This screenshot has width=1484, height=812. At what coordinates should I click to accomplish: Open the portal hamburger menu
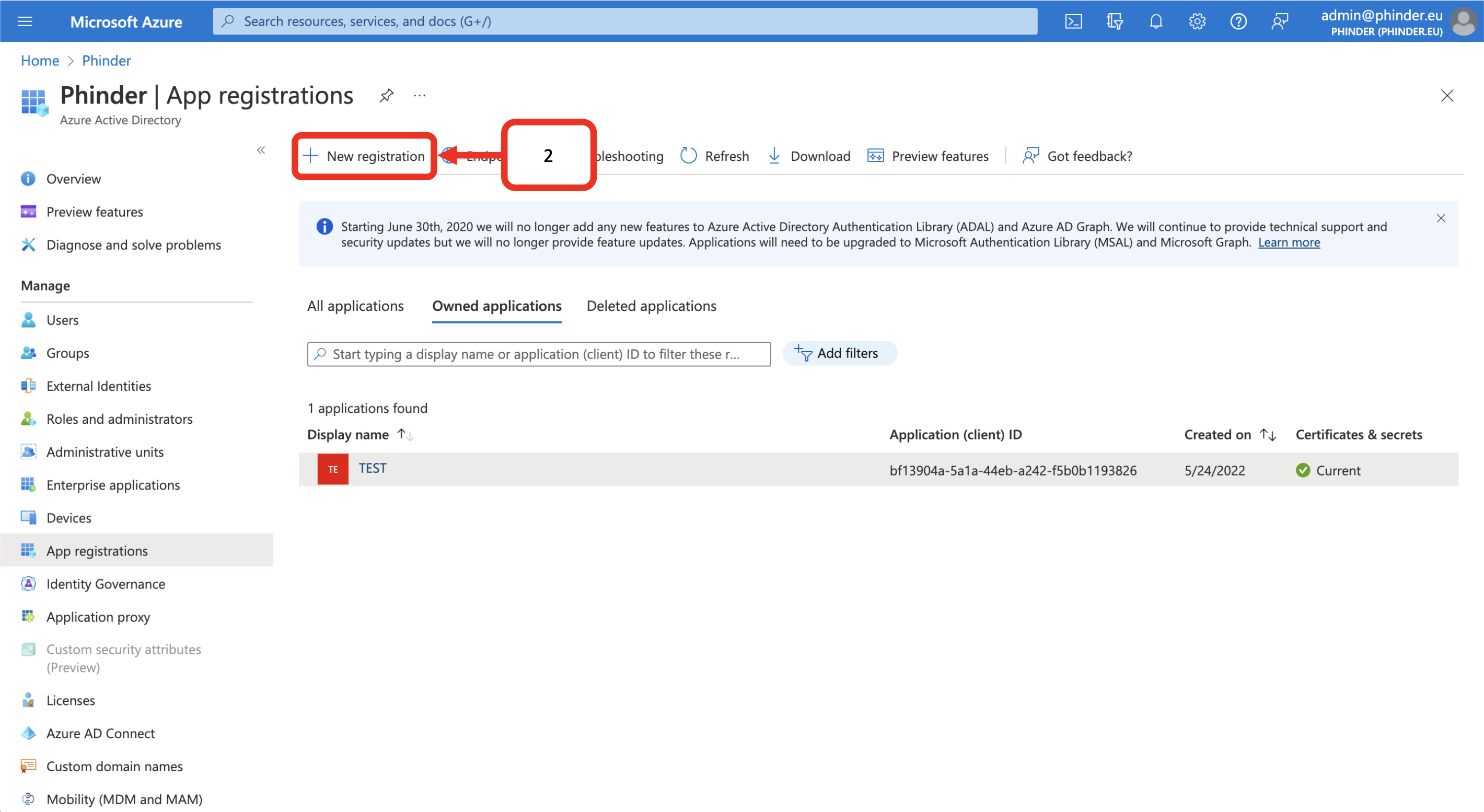[x=25, y=21]
